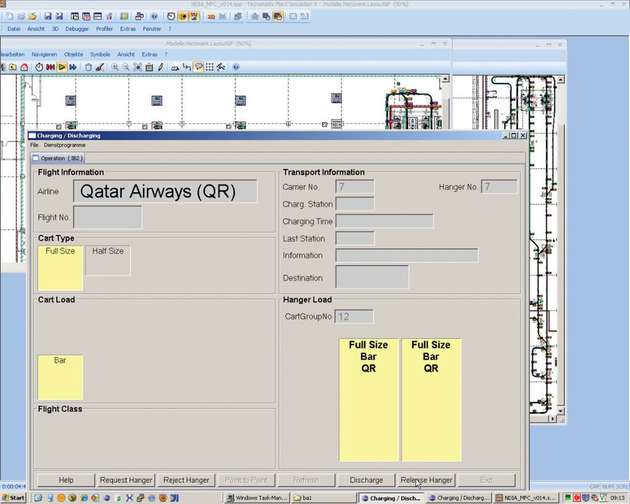Open the Objekte menu in layout window
Image resolution: width=630 pixels, height=504 pixels.
74,54
